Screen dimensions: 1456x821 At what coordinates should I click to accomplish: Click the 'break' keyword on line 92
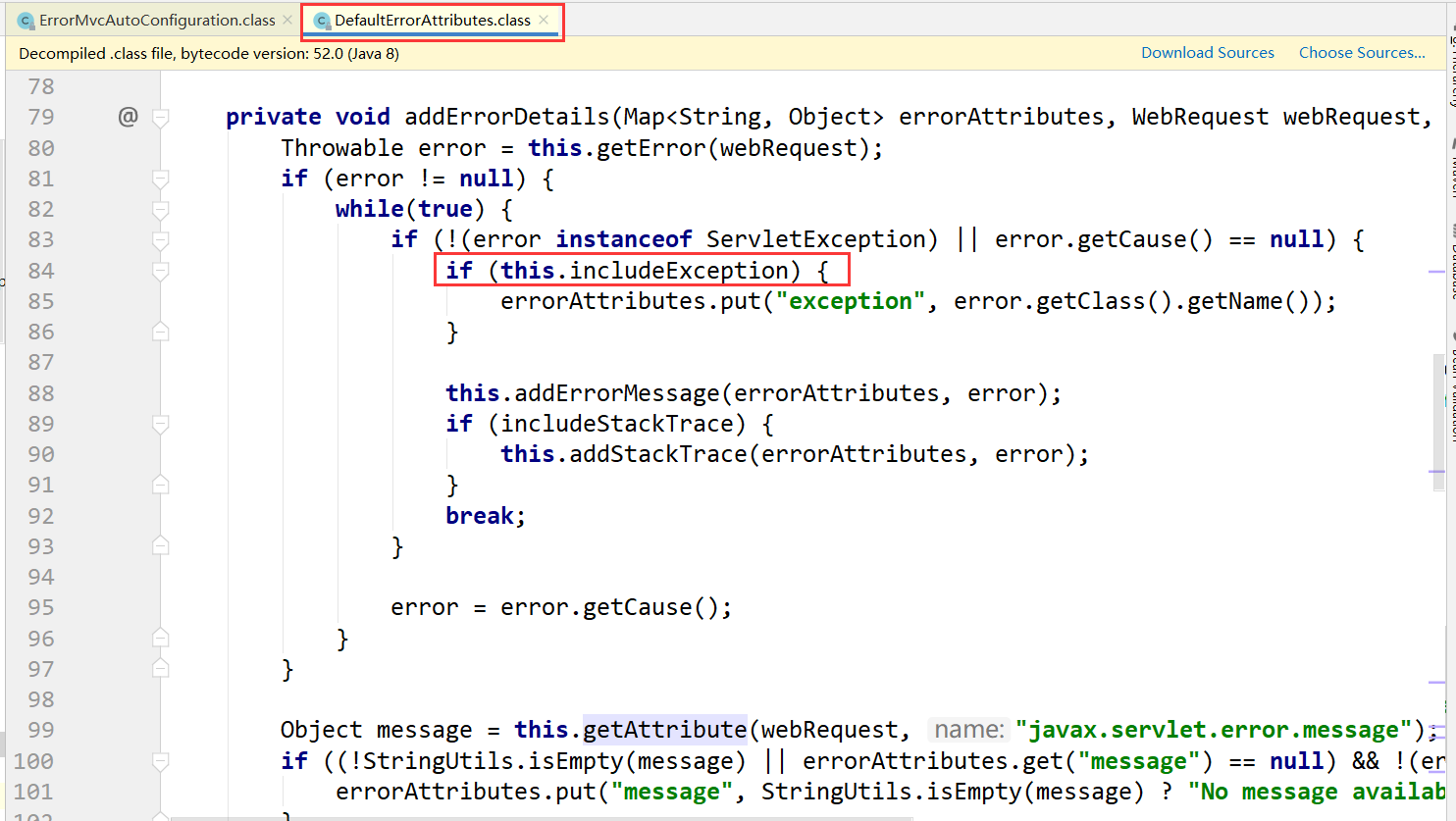click(x=480, y=516)
